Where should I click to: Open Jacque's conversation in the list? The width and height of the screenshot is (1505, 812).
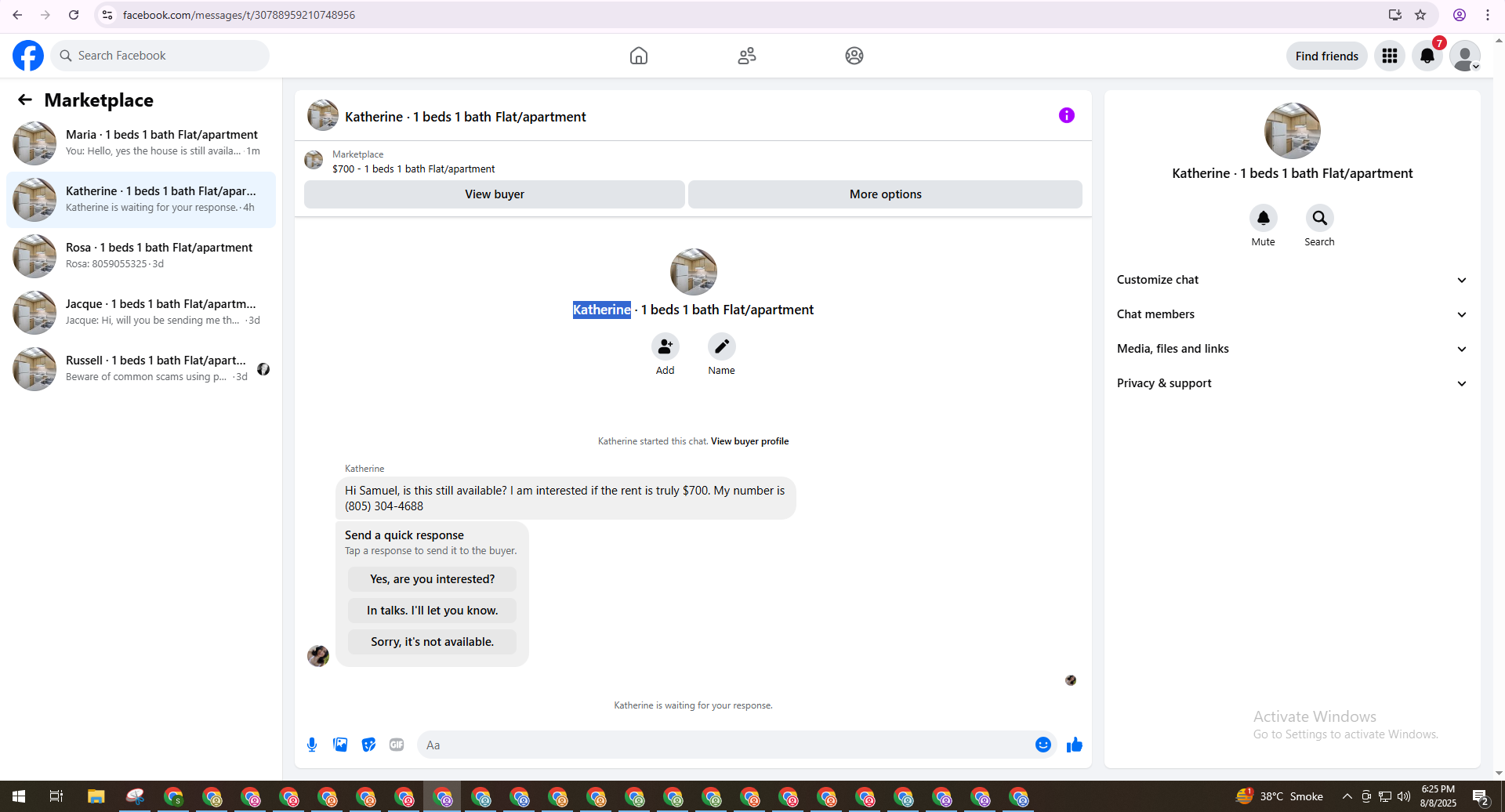tap(141, 313)
